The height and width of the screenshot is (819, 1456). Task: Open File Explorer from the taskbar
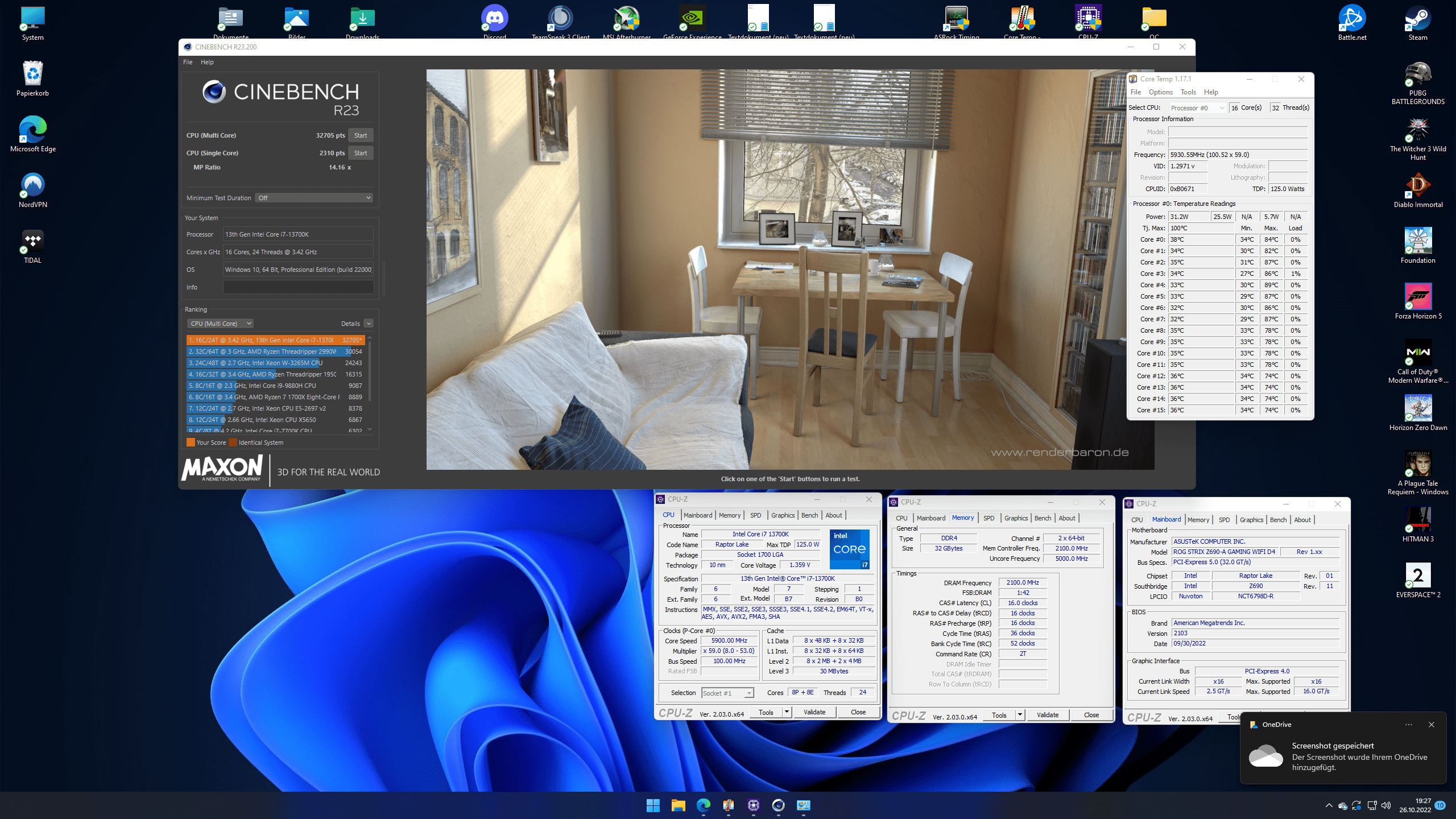coord(678,805)
